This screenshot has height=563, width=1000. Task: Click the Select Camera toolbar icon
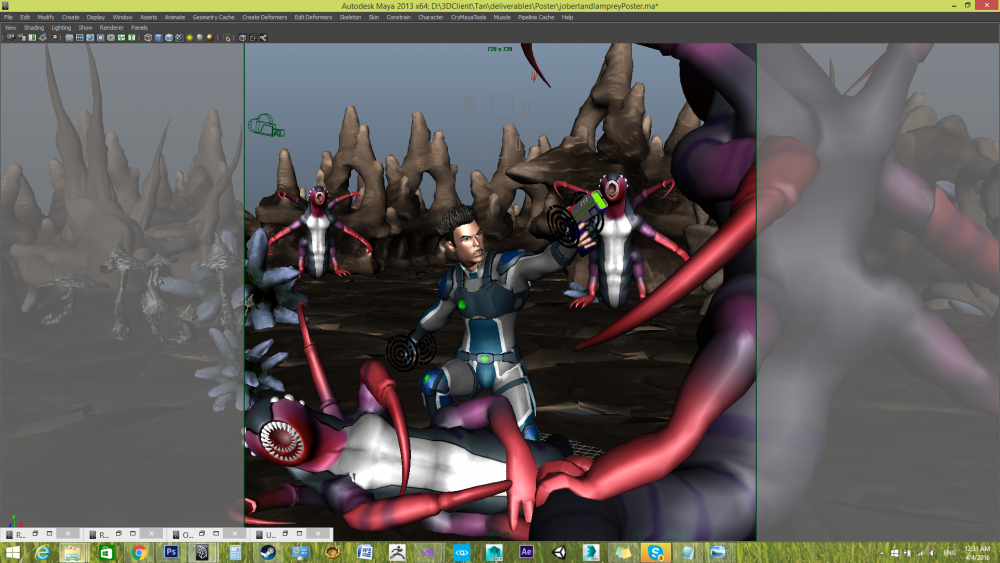pyautogui.click(x=9, y=38)
